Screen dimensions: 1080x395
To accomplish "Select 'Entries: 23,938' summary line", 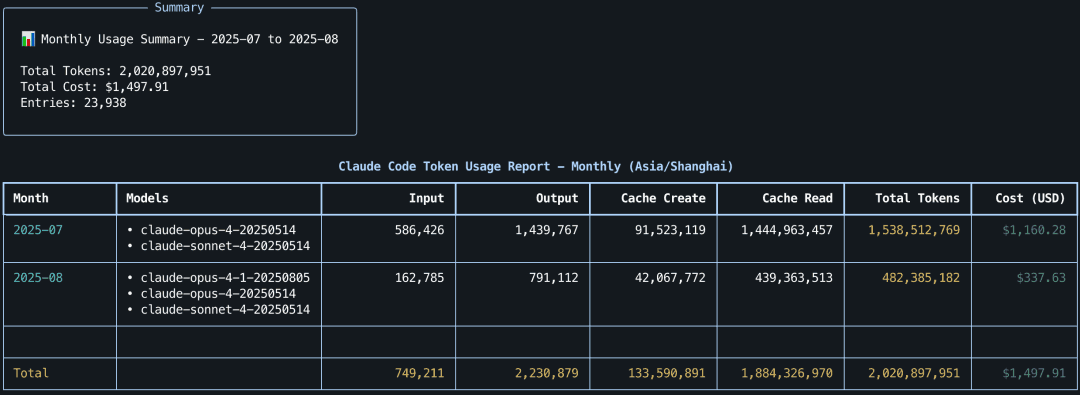I will coord(74,103).
